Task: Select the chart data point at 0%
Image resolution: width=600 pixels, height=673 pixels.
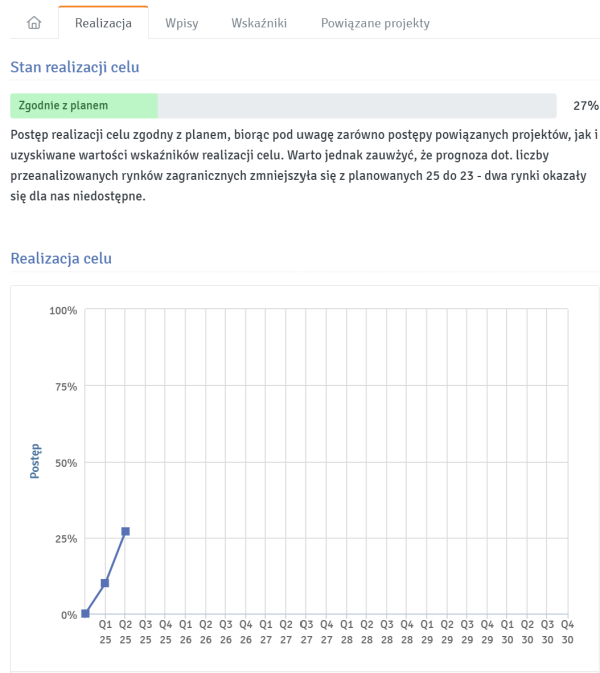Action: (x=85, y=613)
